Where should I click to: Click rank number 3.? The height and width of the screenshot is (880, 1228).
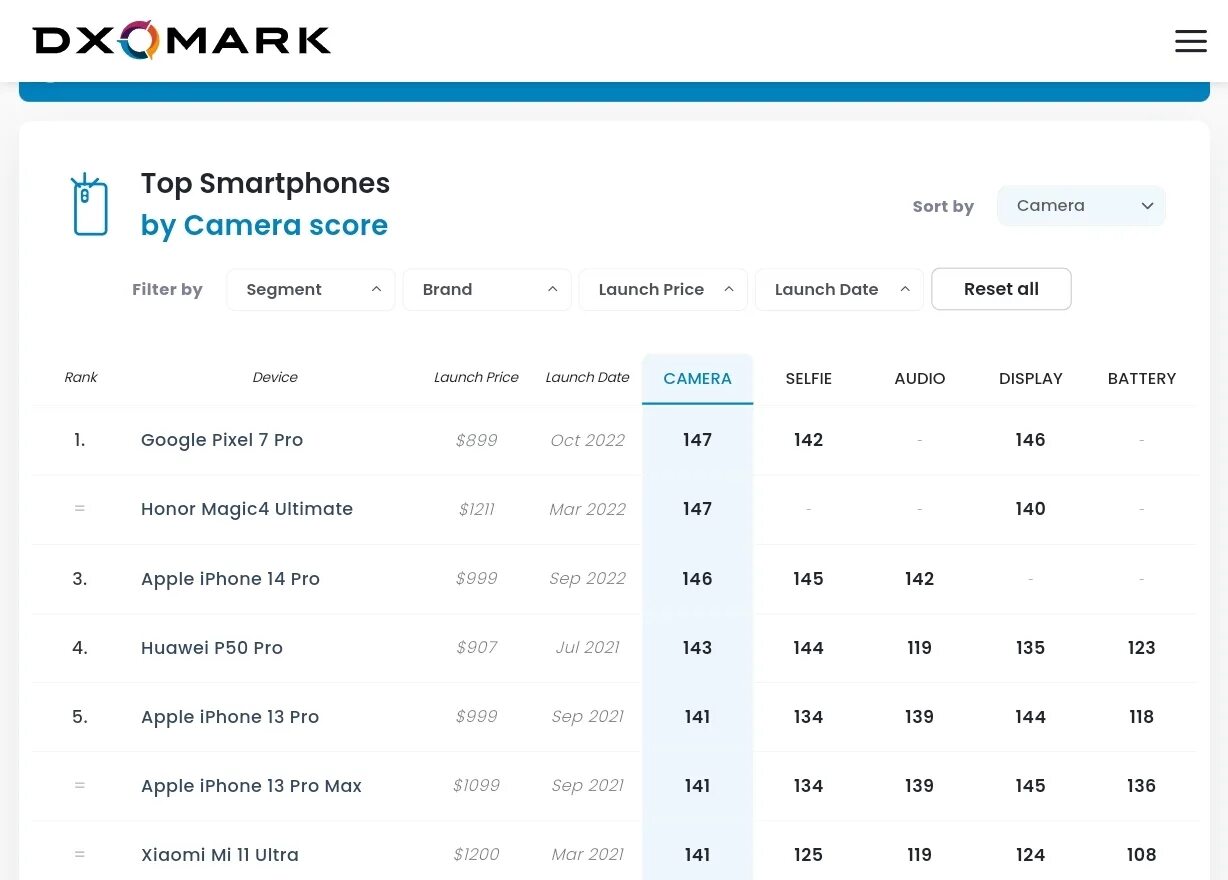(x=79, y=579)
